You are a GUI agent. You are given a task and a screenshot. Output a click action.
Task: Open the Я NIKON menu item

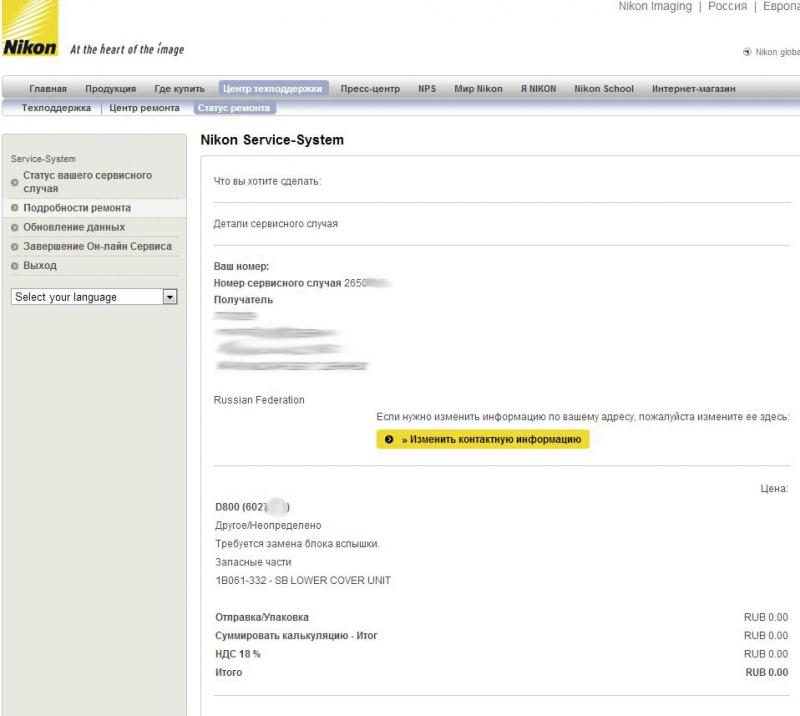coord(538,88)
